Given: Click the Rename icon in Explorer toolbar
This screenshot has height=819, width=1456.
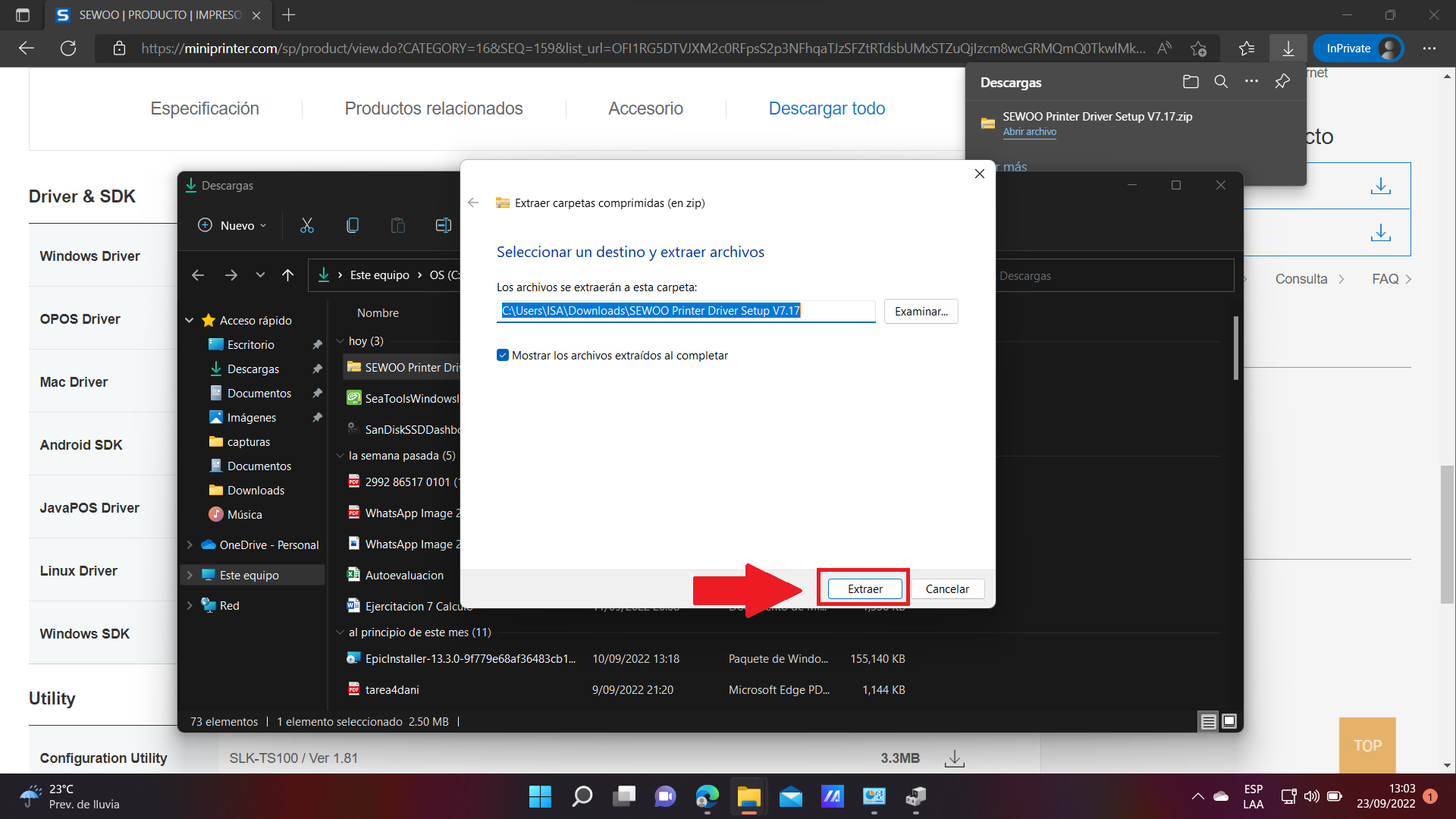Looking at the screenshot, I should [443, 225].
